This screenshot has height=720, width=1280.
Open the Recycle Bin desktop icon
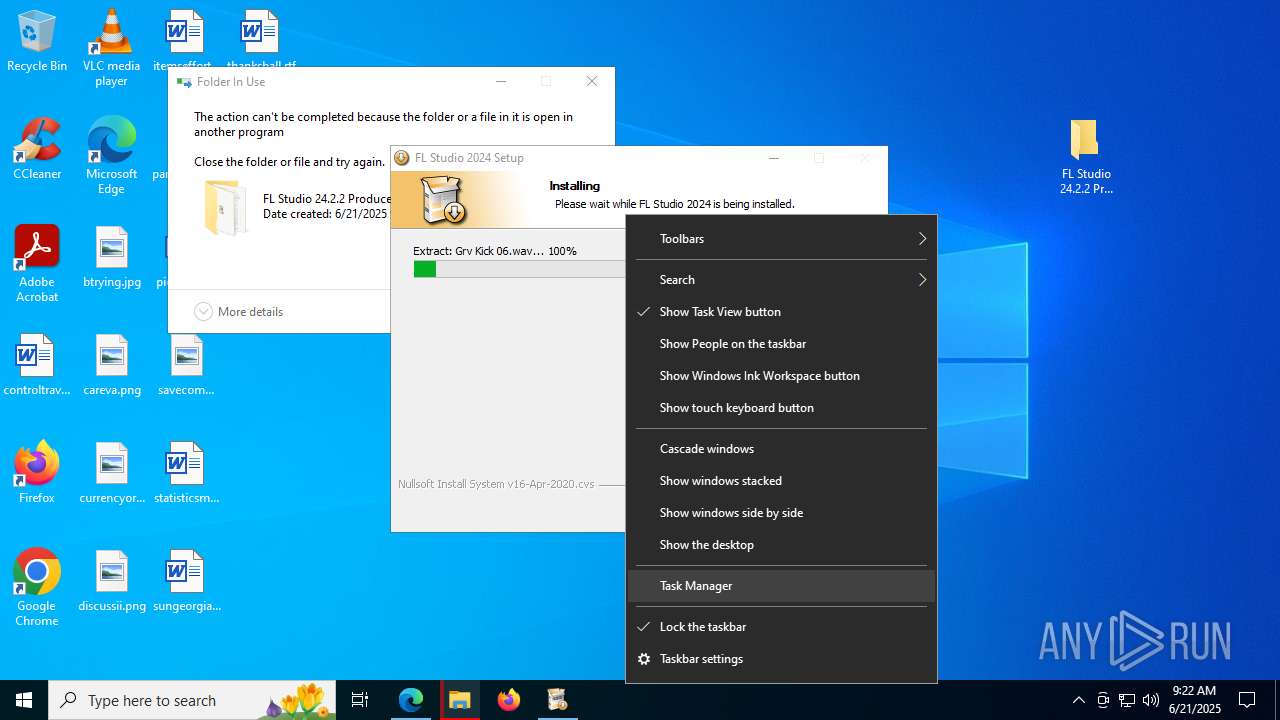pyautogui.click(x=37, y=41)
